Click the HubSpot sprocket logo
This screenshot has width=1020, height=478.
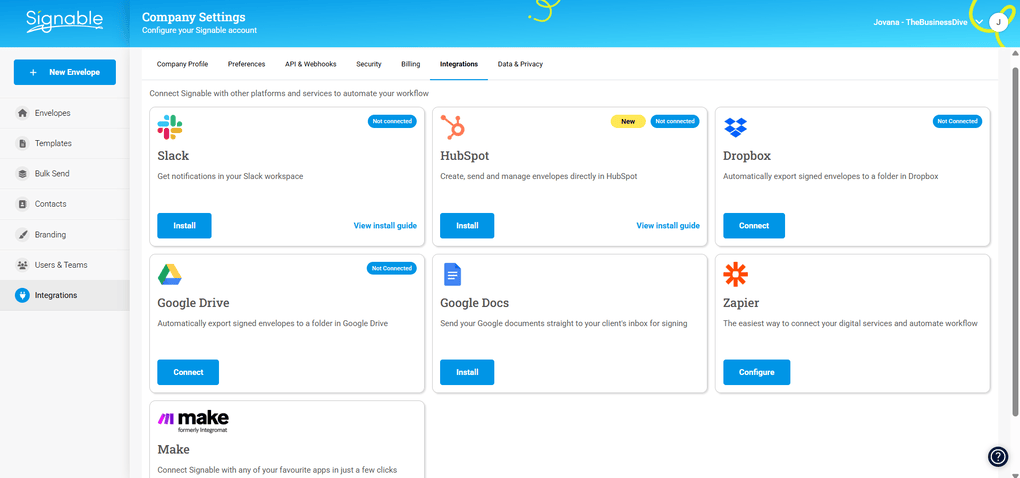pyautogui.click(x=452, y=127)
